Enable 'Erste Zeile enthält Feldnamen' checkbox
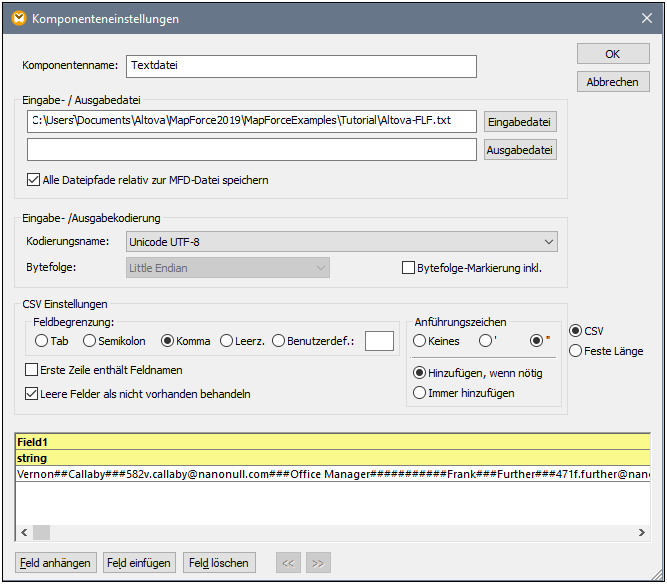Image resolution: width=667 pixels, height=584 pixels. (x=31, y=370)
